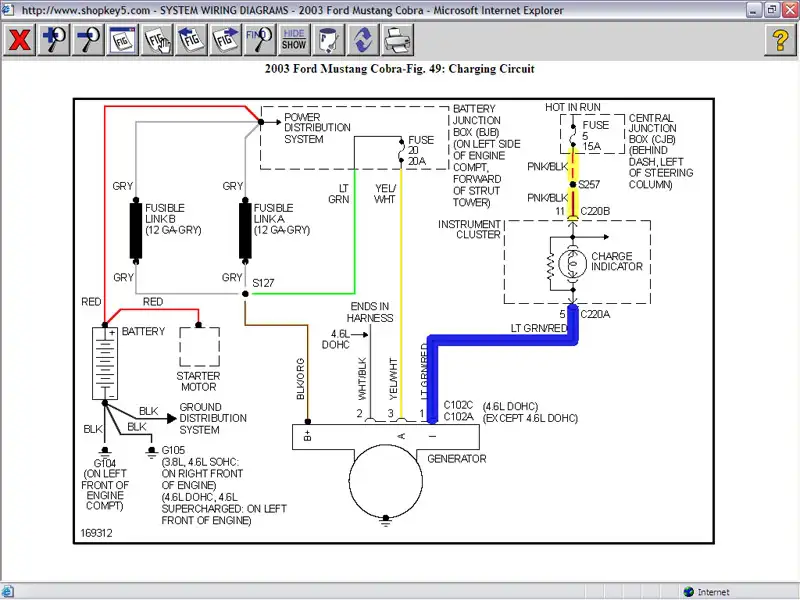Go to the next figure
Screen dimensions: 800x600
point(226,39)
